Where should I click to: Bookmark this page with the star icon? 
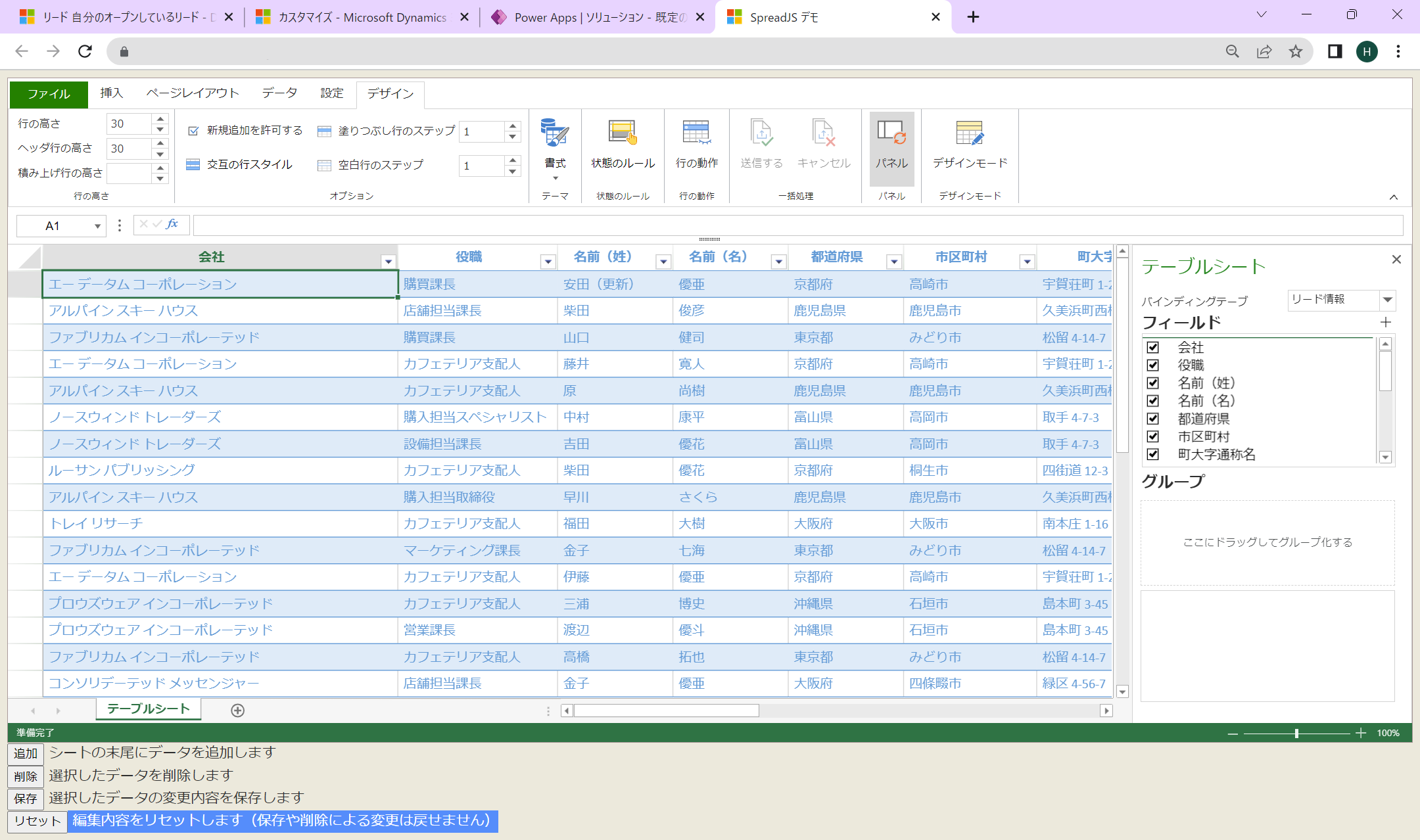[x=1296, y=51]
